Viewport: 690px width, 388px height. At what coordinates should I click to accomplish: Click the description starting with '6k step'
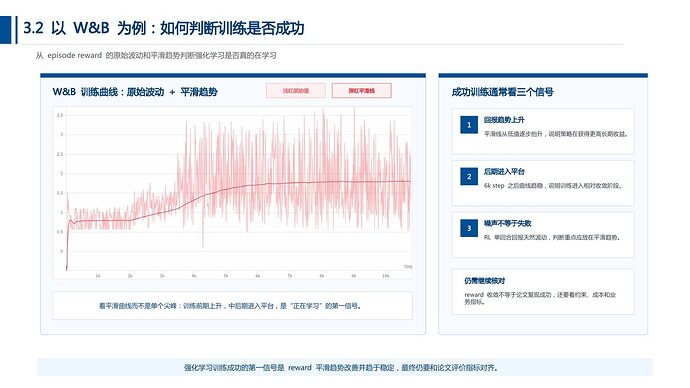click(x=553, y=186)
